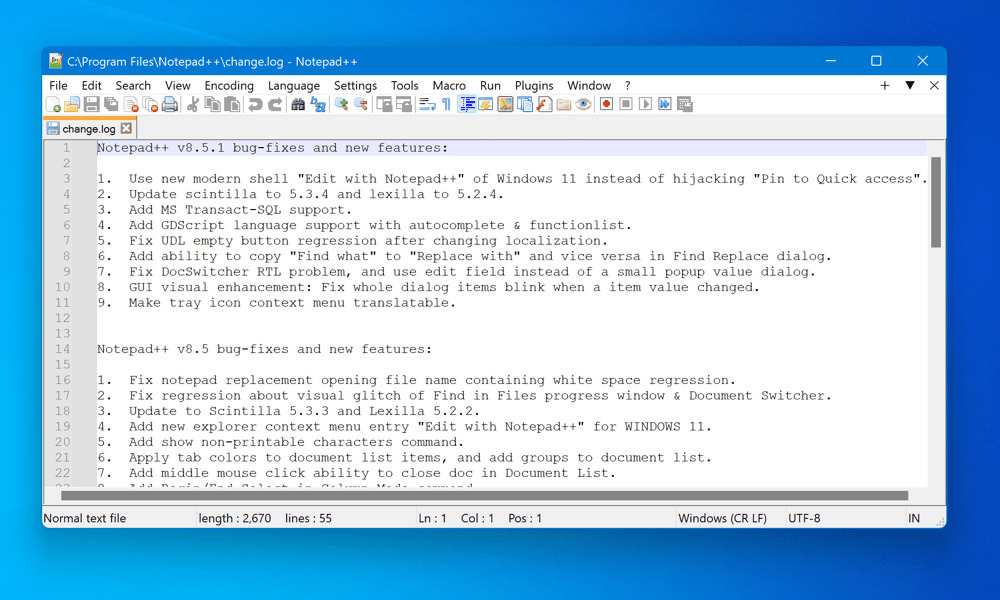Select the change.log tab
This screenshot has width=1000, height=600.
(89, 129)
